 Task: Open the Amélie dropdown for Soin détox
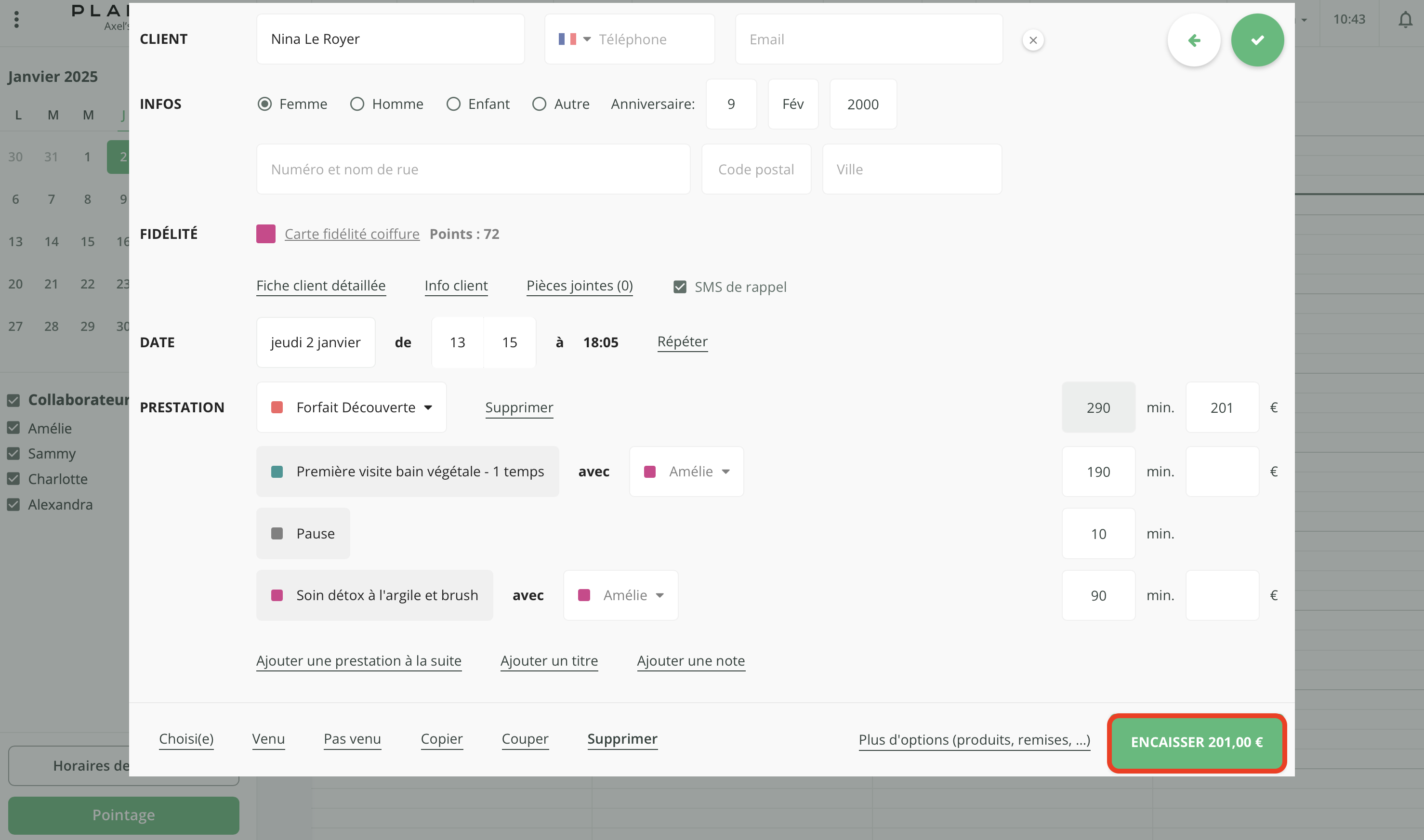point(620,595)
